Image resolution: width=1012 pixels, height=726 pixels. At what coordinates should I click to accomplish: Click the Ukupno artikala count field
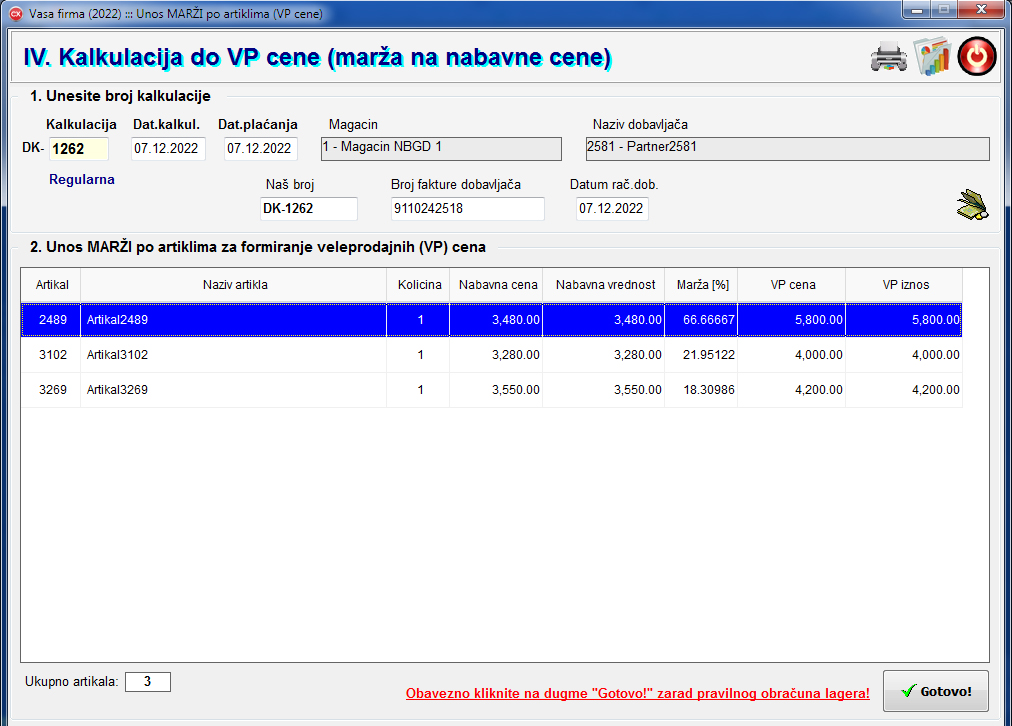click(x=148, y=681)
